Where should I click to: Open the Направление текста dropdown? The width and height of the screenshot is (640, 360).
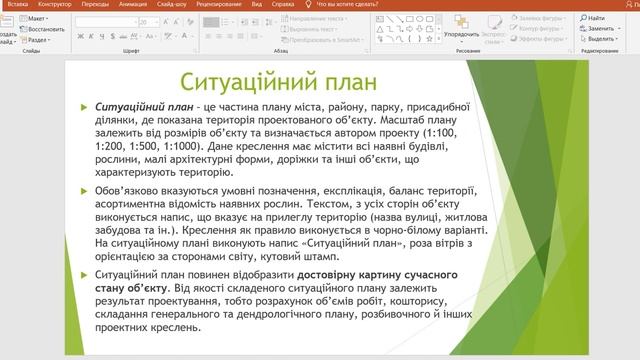(x=314, y=18)
